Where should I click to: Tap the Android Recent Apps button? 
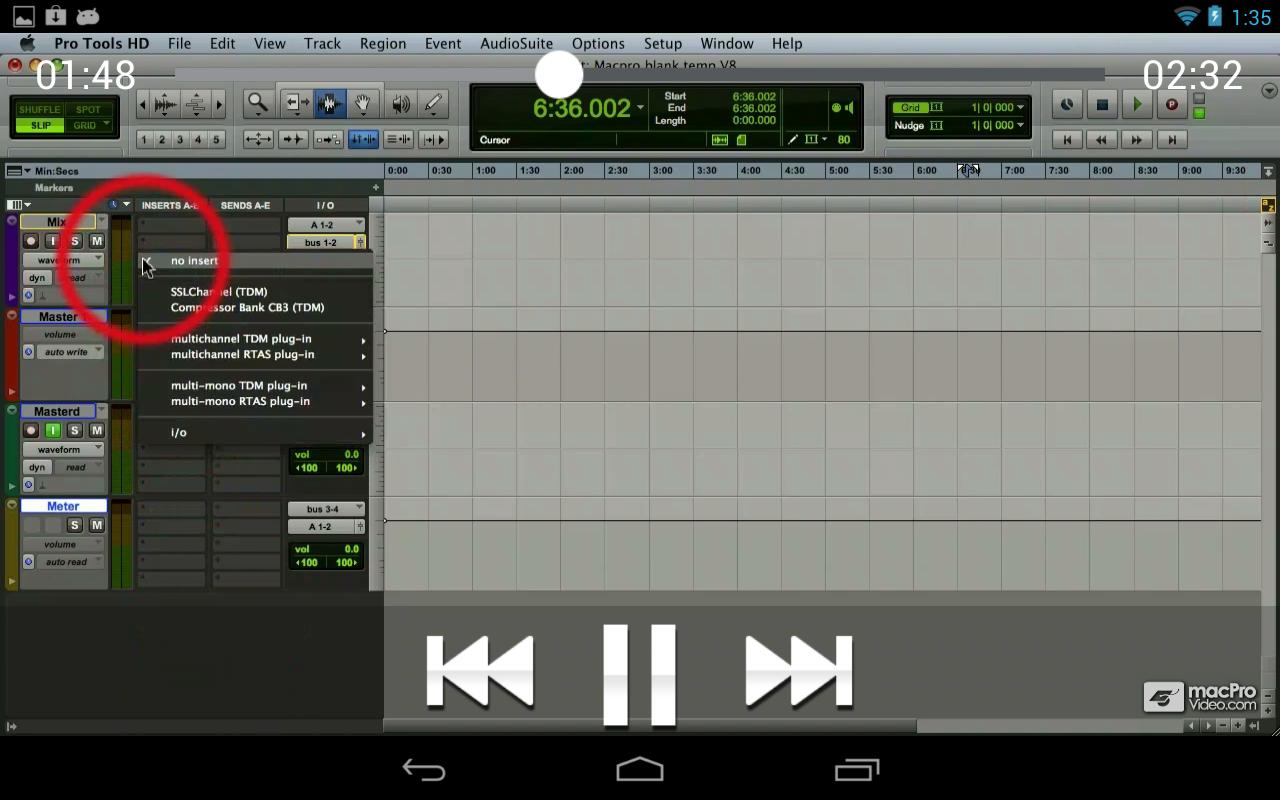tap(857, 769)
